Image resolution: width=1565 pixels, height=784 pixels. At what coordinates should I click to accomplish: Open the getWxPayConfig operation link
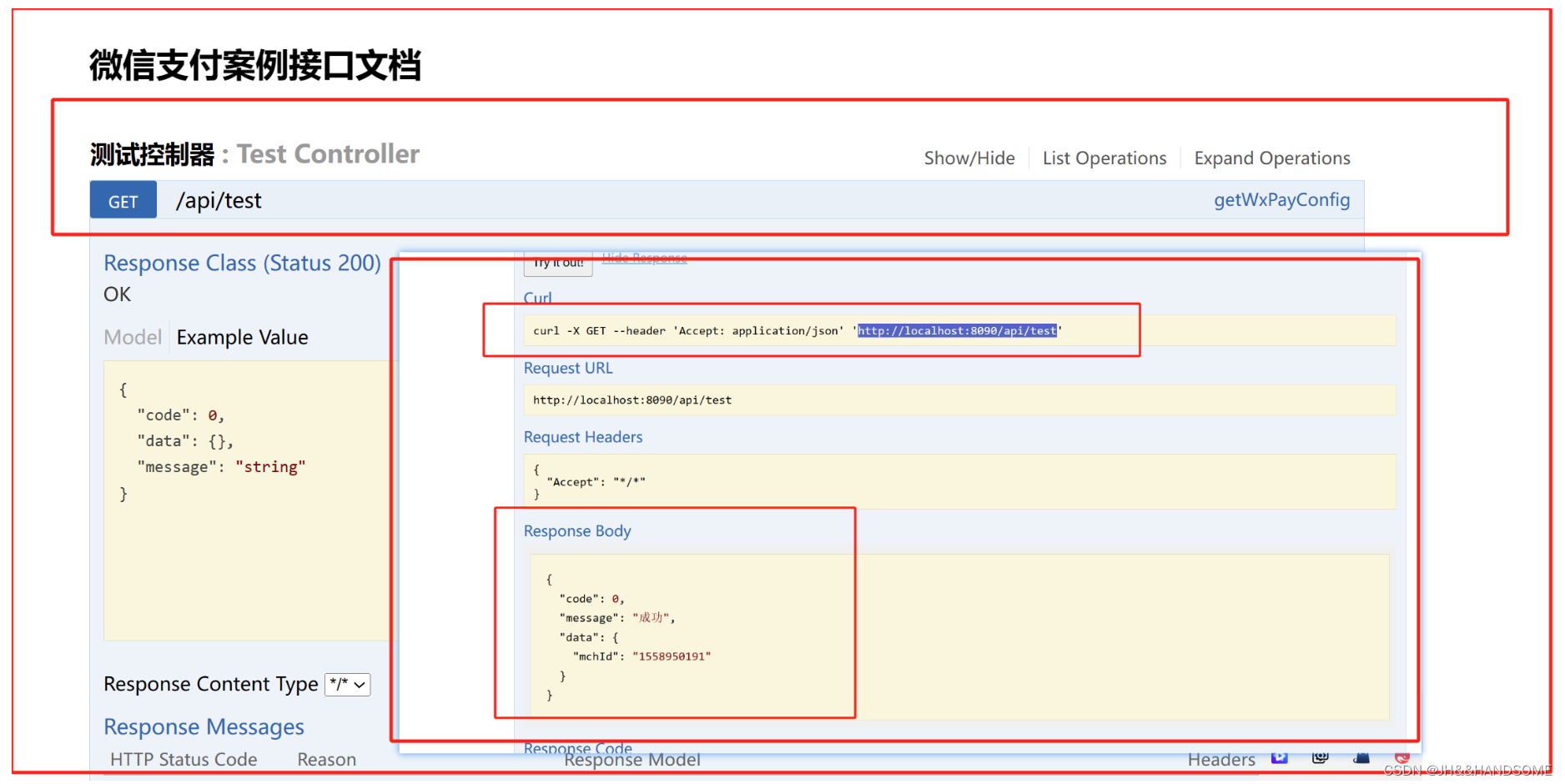pos(1281,200)
